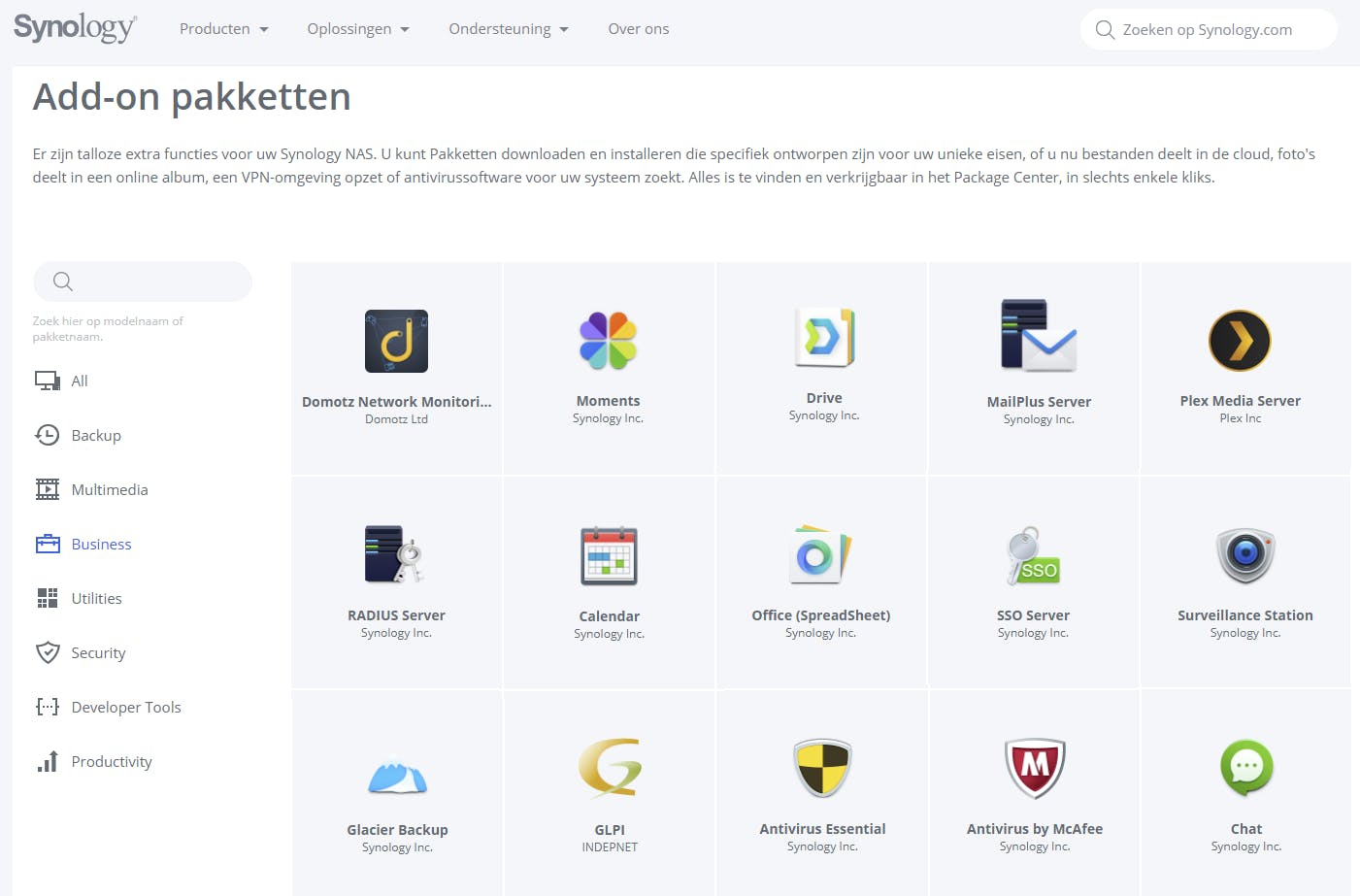Image resolution: width=1360 pixels, height=896 pixels.
Task: Click the GLPI package title
Action: (610, 829)
